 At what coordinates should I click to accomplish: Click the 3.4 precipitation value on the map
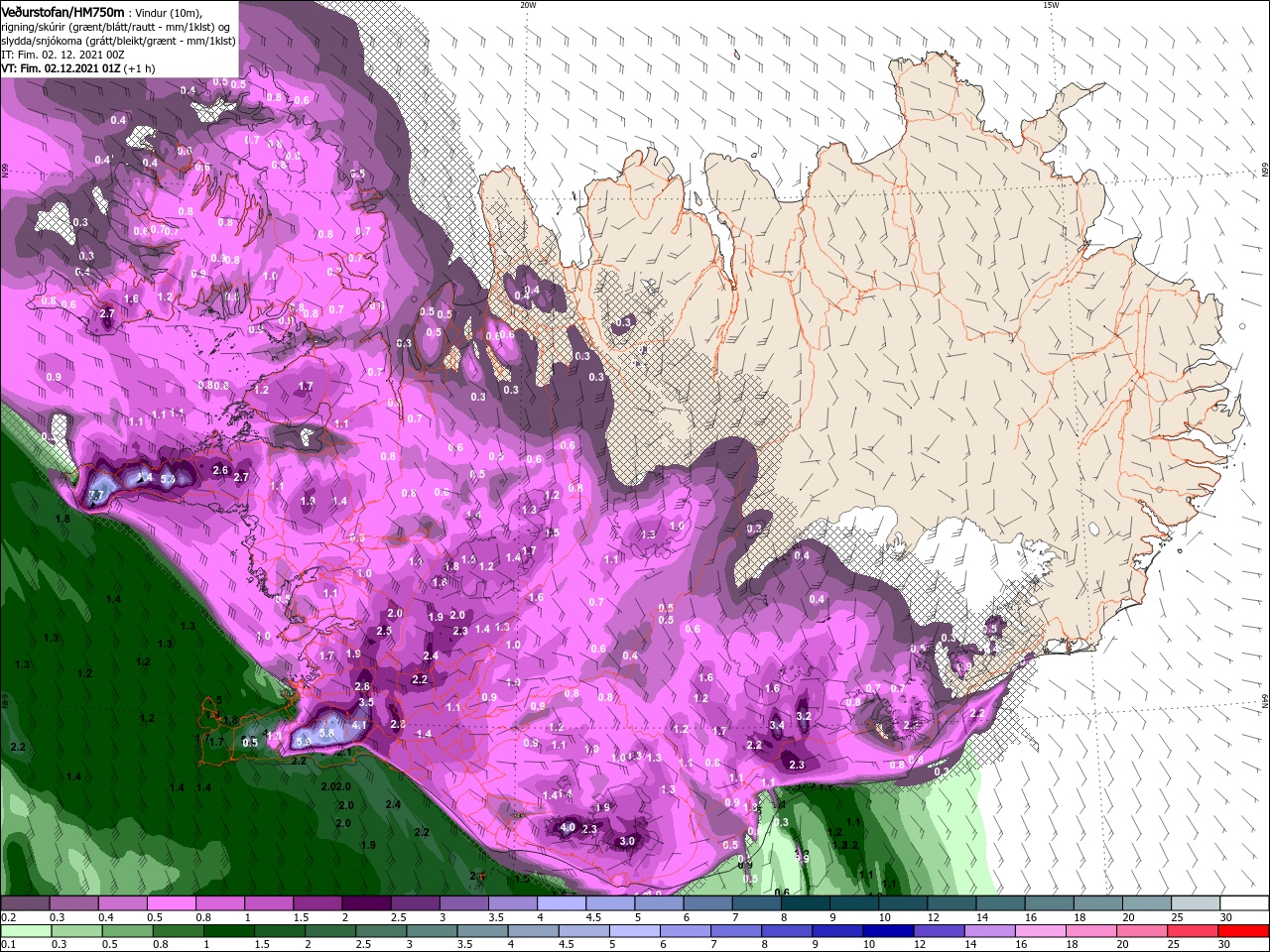point(777,726)
